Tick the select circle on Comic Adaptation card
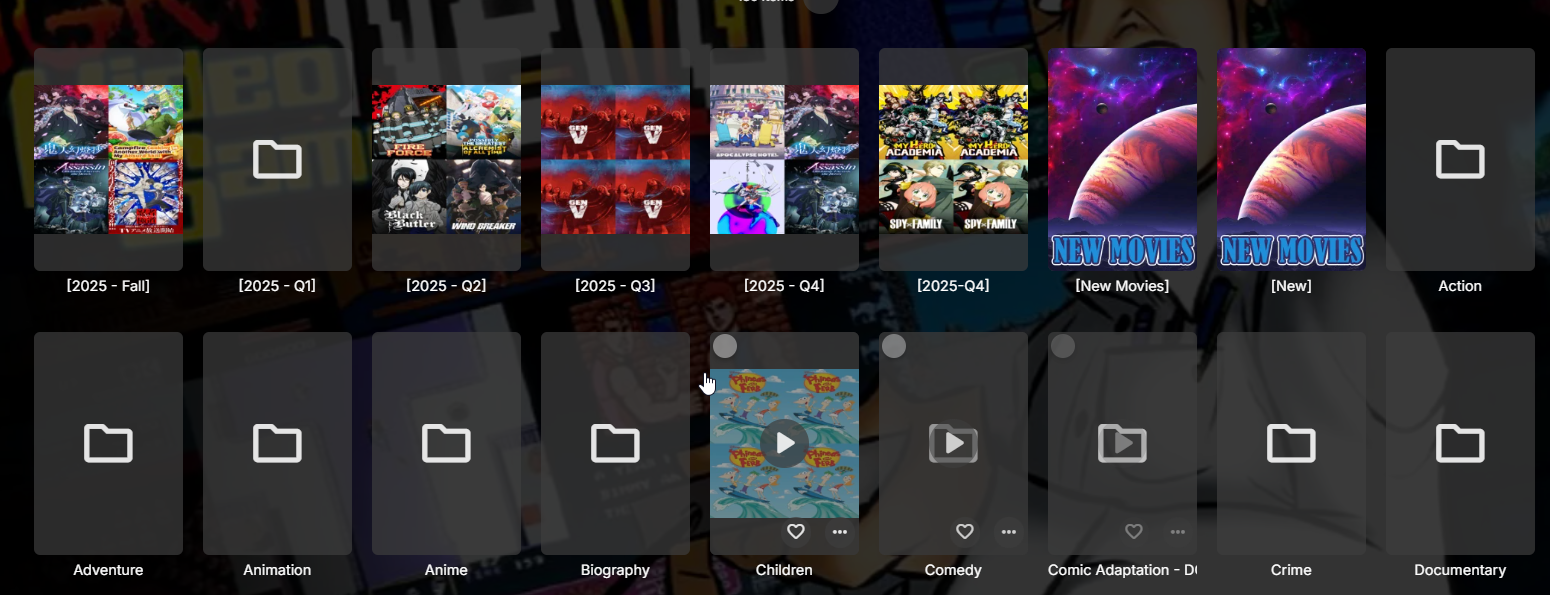Viewport: 1550px width, 595px height. tap(1063, 346)
